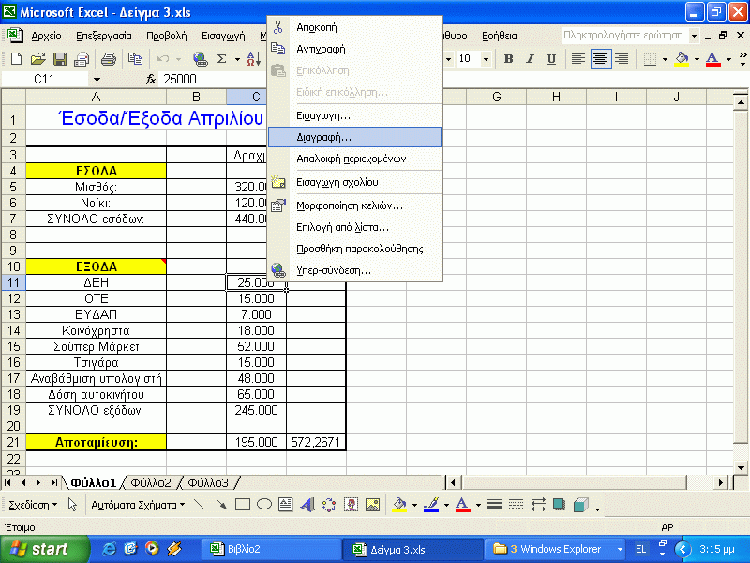Choose Υπερ-σύνδεση... context entry
Image resolution: width=750 pixels, height=563 pixels.
coord(355,270)
